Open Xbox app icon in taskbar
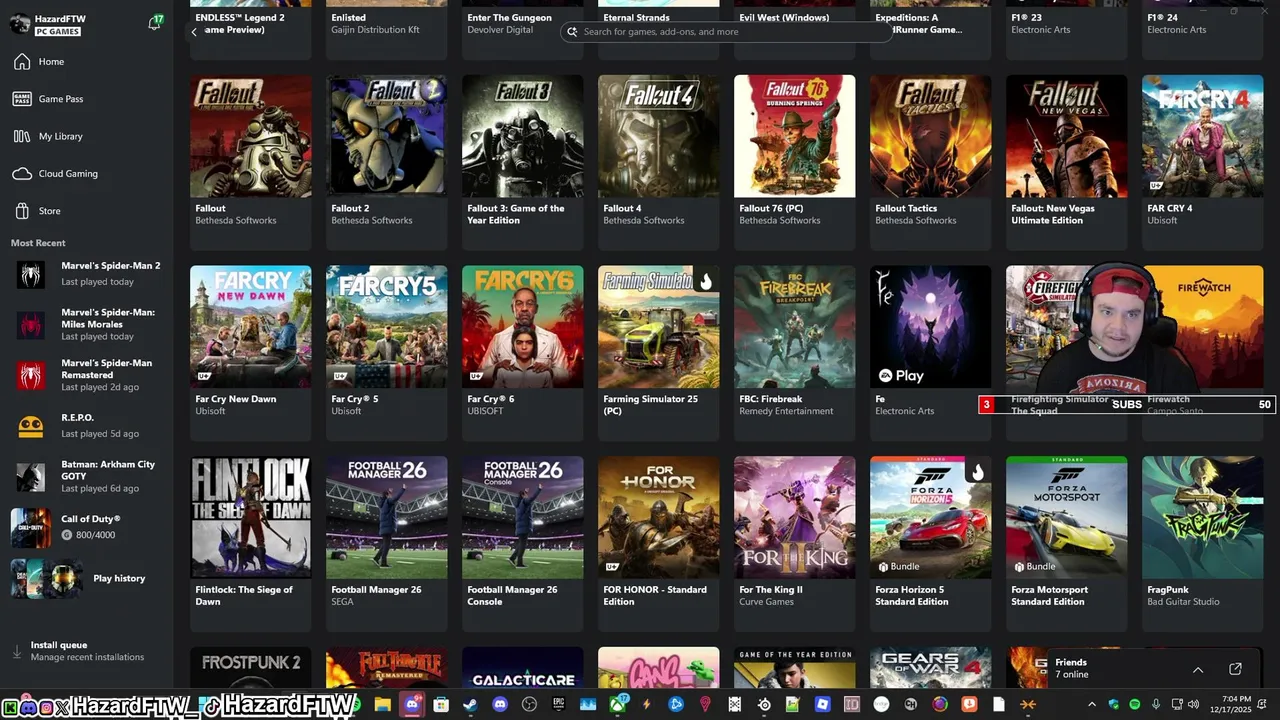1280x720 pixels. point(618,705)
